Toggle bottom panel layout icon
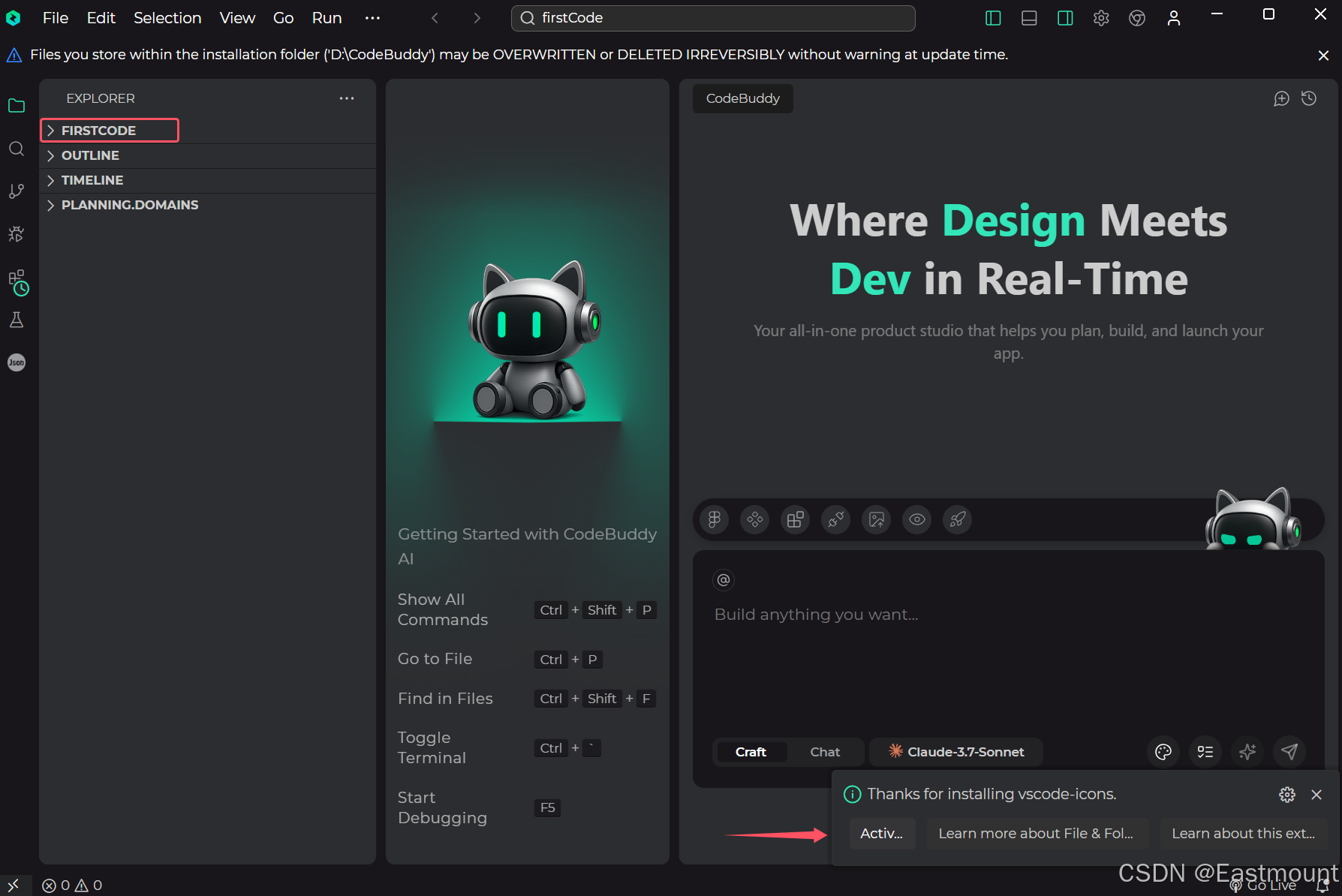The width and height of the screenshot is (1342, 896). (1029, 18)
